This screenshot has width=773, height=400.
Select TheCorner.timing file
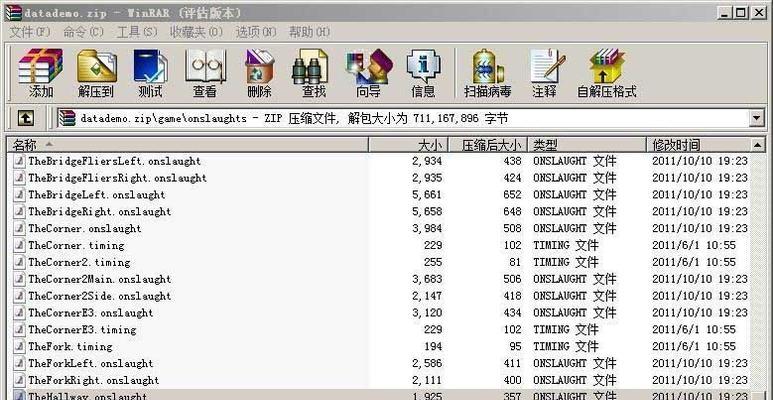(x=76, y=246)
